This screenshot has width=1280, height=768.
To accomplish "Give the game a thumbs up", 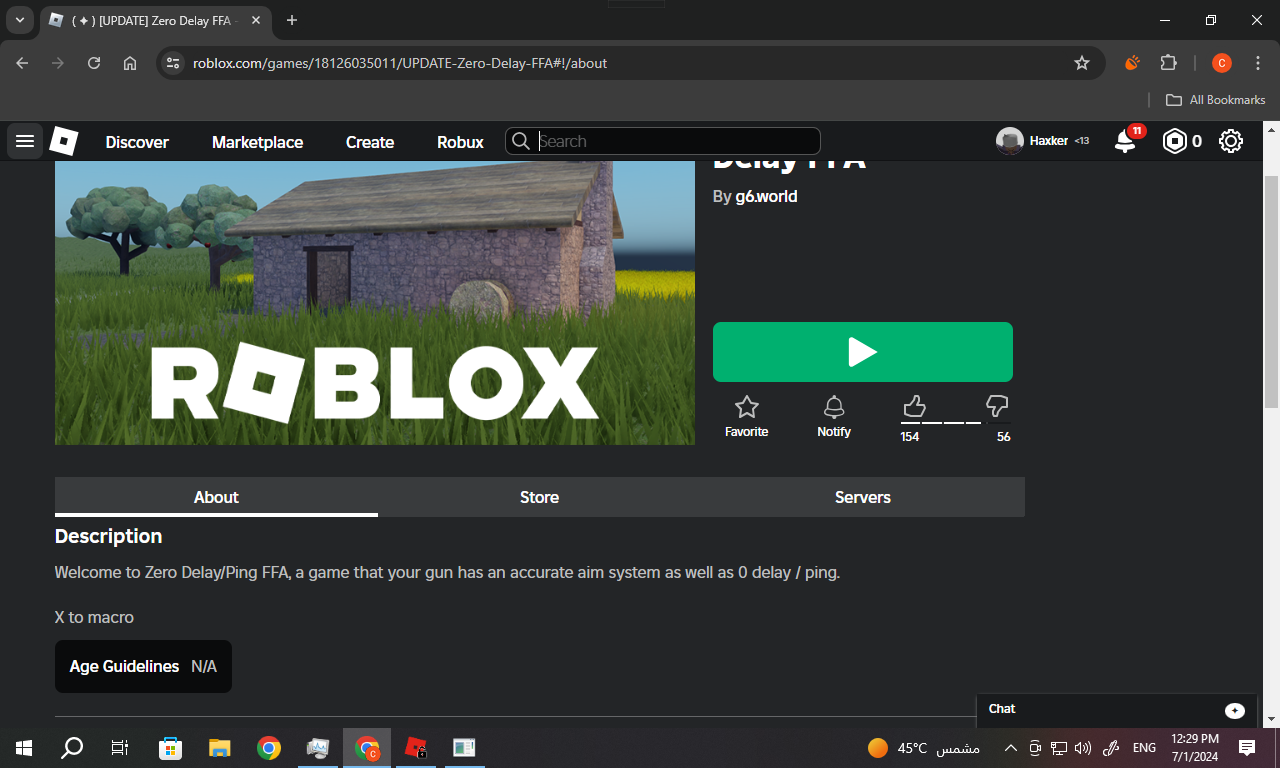I will (914, 406).
